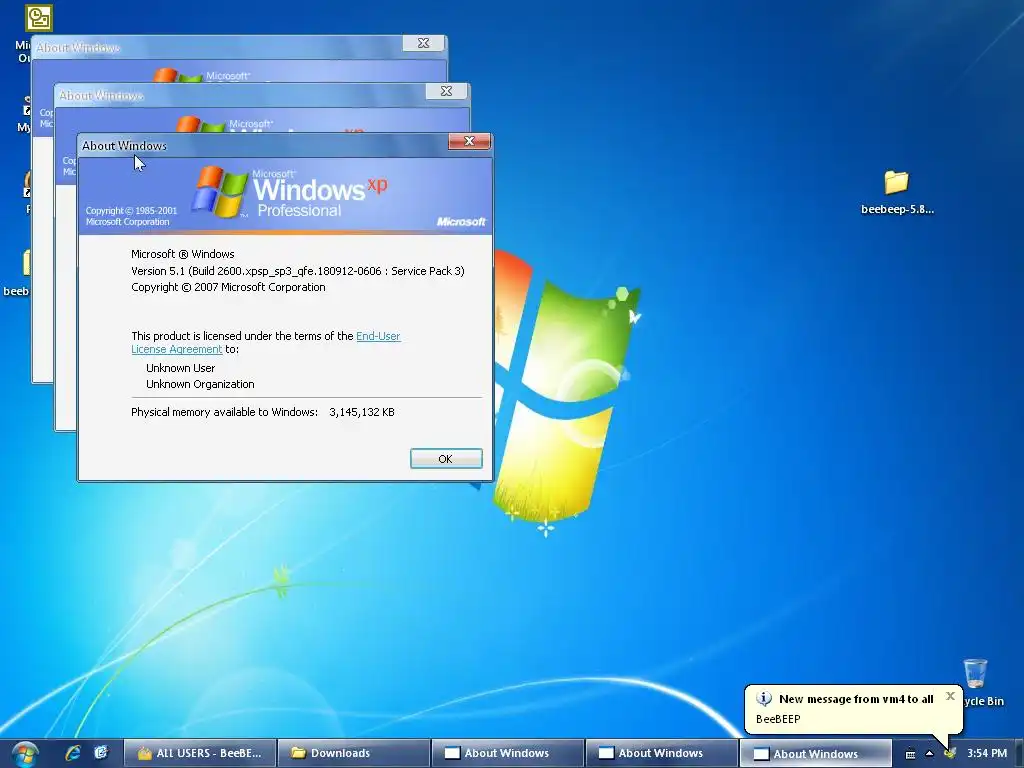Viewport: 1024px width, 768px height.
Task: Click About Windows taskbar button beside Downloads
Action: 507,753
